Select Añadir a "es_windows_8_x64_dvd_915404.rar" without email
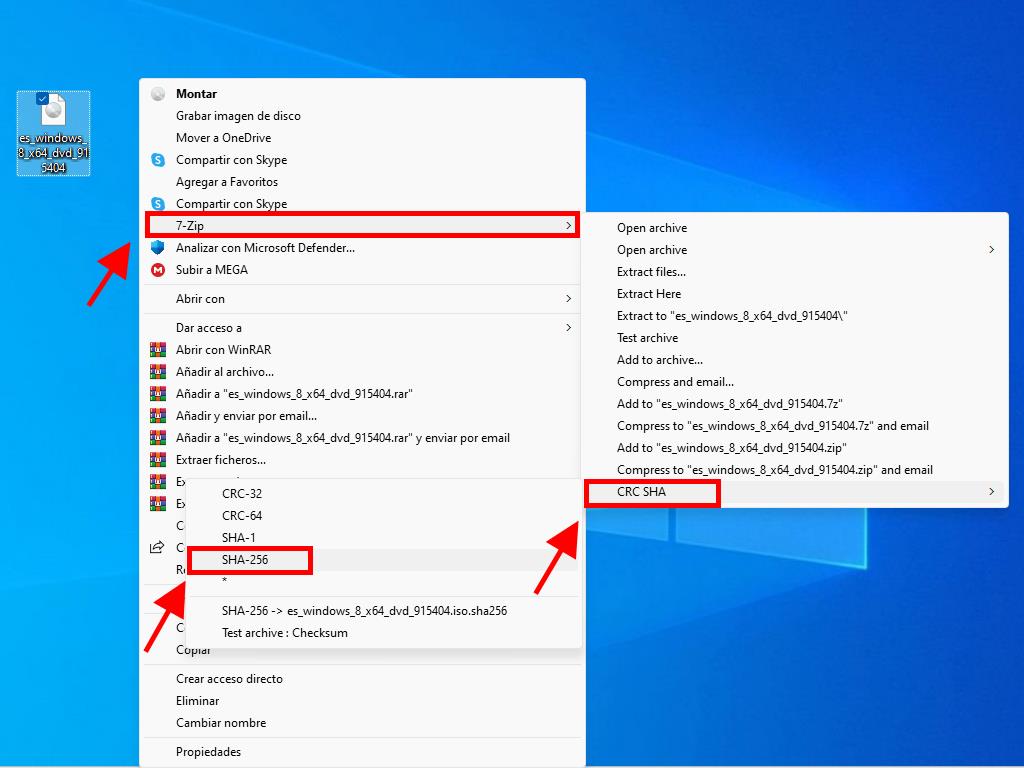 pyautogui.click(x=294, y=394)
